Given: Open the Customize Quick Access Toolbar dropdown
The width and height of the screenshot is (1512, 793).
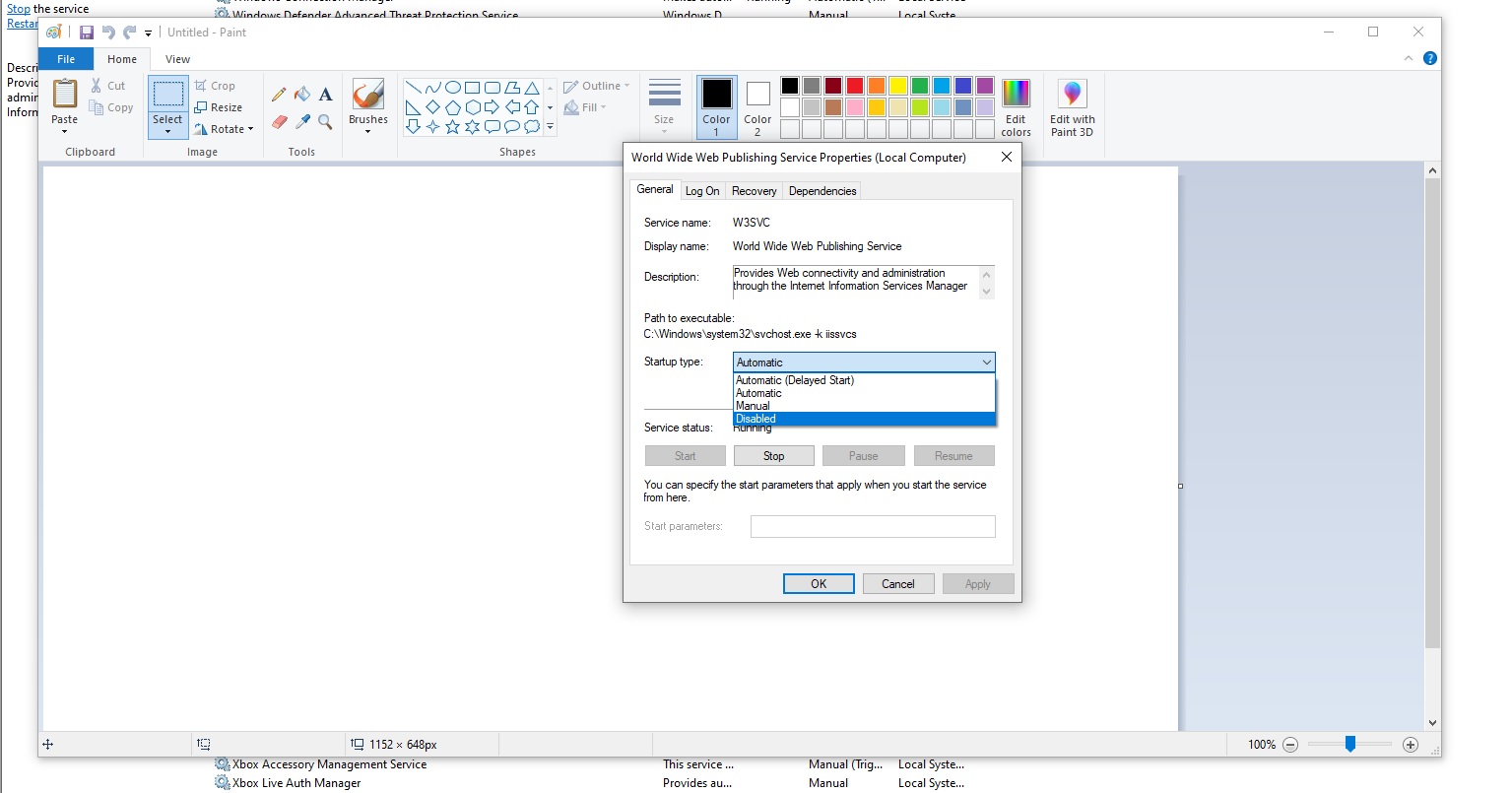Looking at the screenshot, I should click(x=149, y=33).
